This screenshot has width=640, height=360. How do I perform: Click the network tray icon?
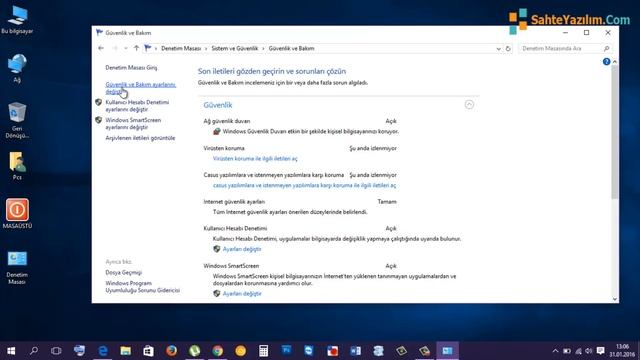tap(578, 351)
